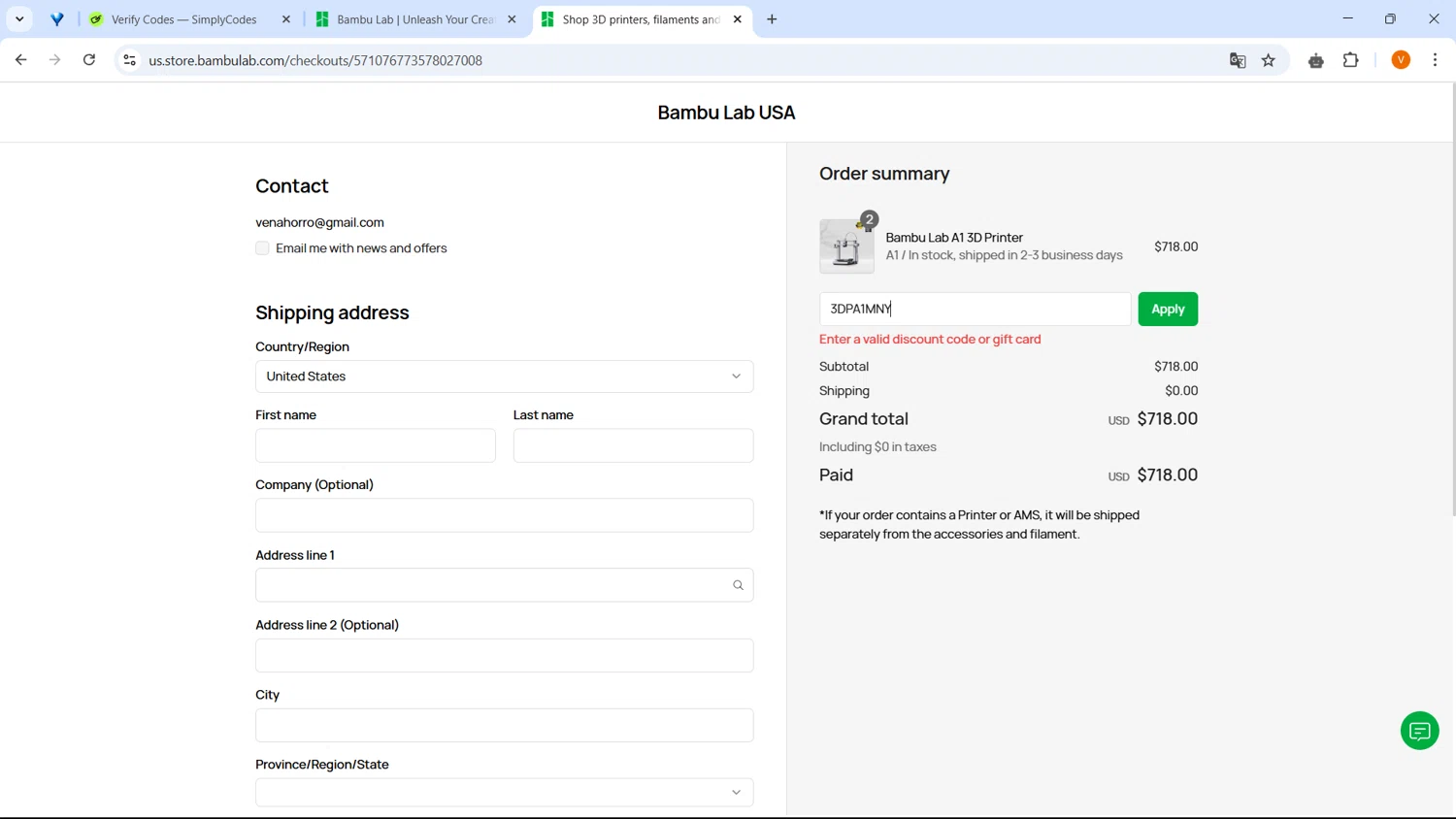Screen dimensions: 1456x819
Task: Open the tab search dropdown arrow
Action: pyautogui.click(x=19, y=19)
